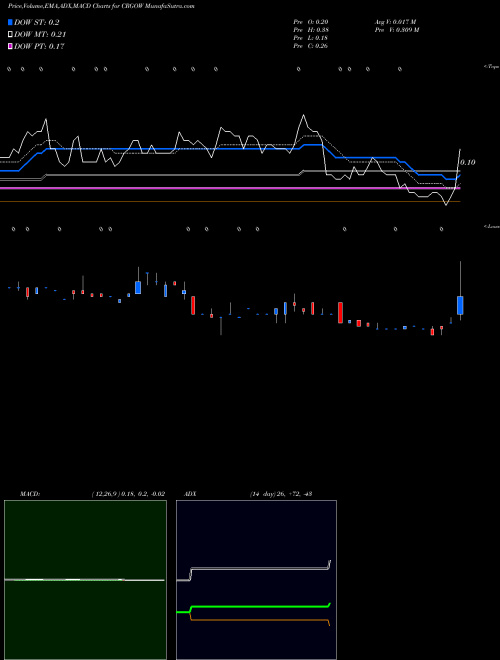The width and height of the screenshot is (500, 660).
Task: Click the 'Avg V: 0.017 M' volume text
Action: click(x=396, y=22)
